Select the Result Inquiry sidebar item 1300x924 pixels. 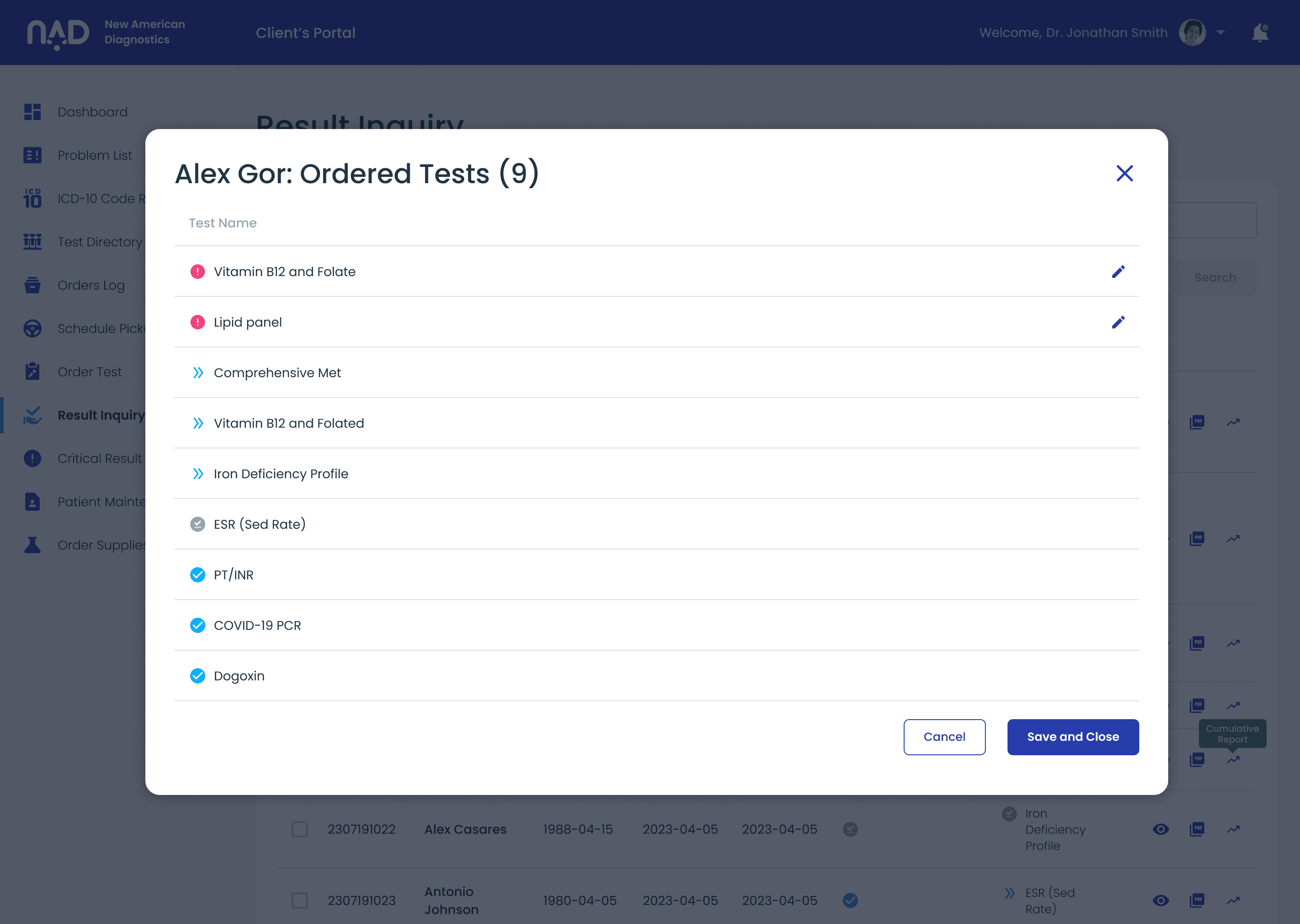[84, 416]
